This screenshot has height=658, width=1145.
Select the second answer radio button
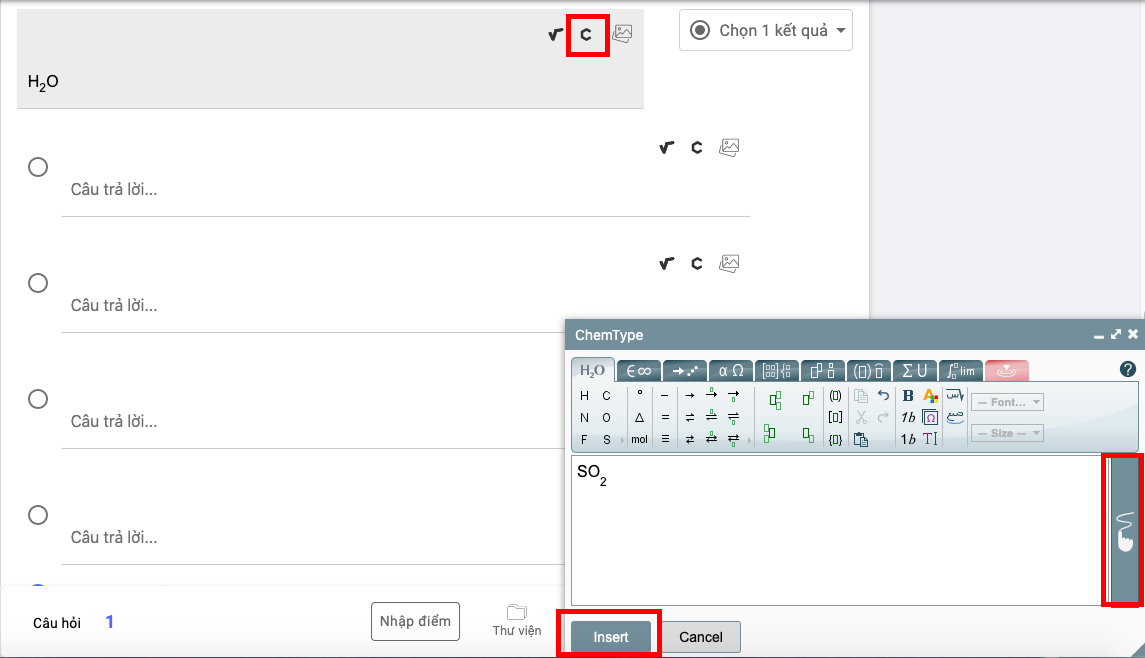(38, 283)
